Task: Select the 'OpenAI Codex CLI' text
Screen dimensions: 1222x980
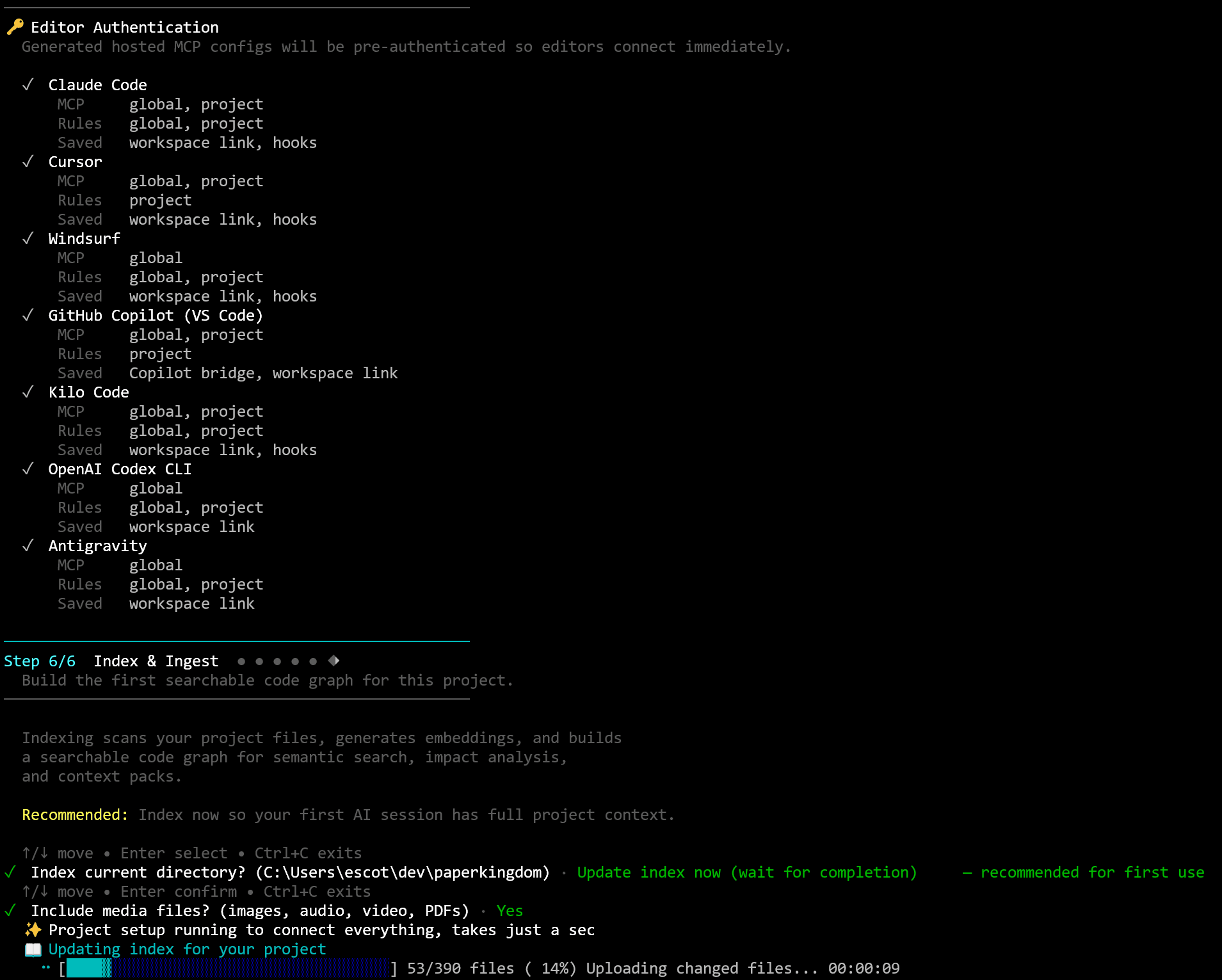Action: [x=120, y=469]
